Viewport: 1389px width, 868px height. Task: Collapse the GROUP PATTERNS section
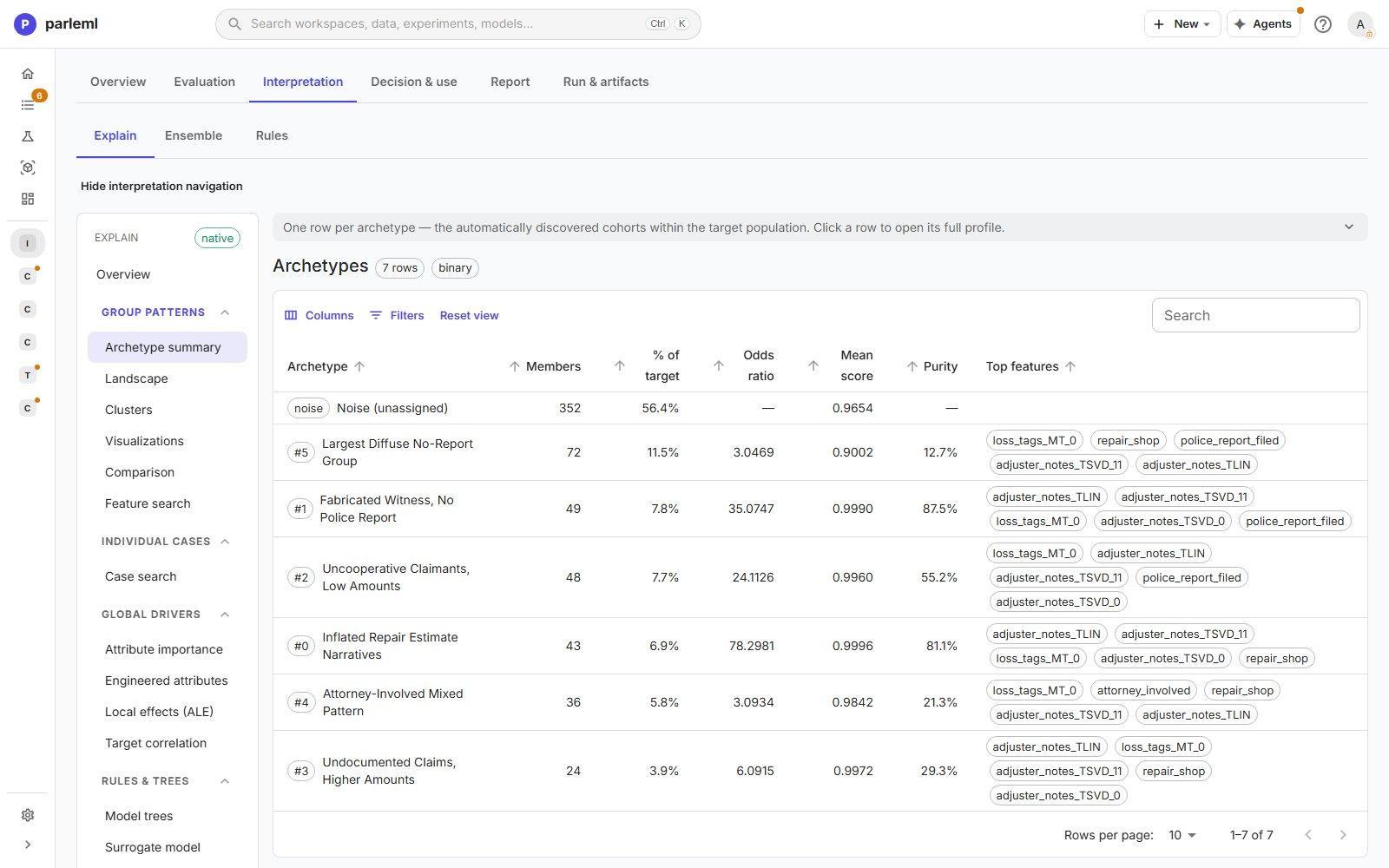(225, 312)
